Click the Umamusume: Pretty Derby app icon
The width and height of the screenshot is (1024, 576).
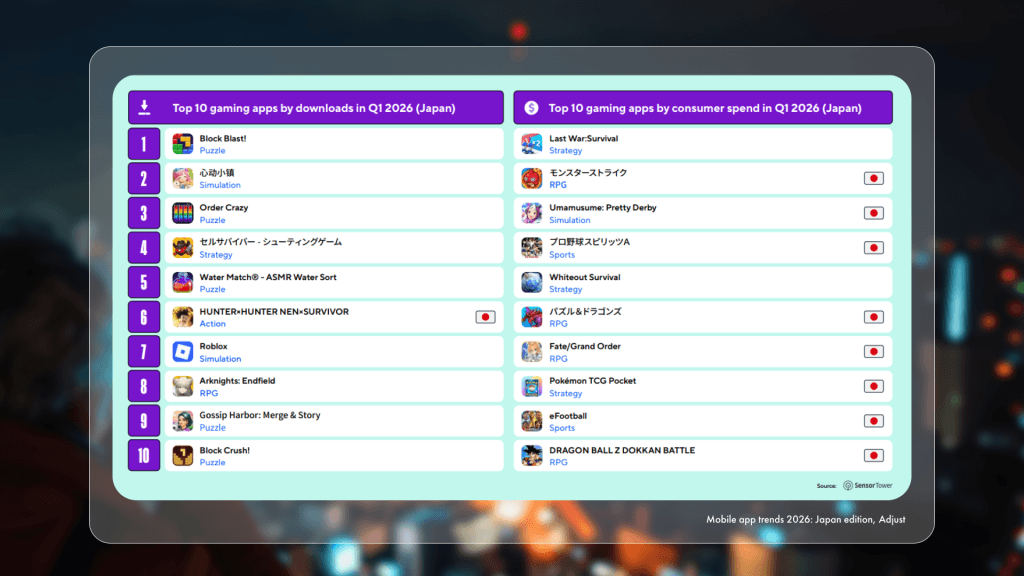532,213
